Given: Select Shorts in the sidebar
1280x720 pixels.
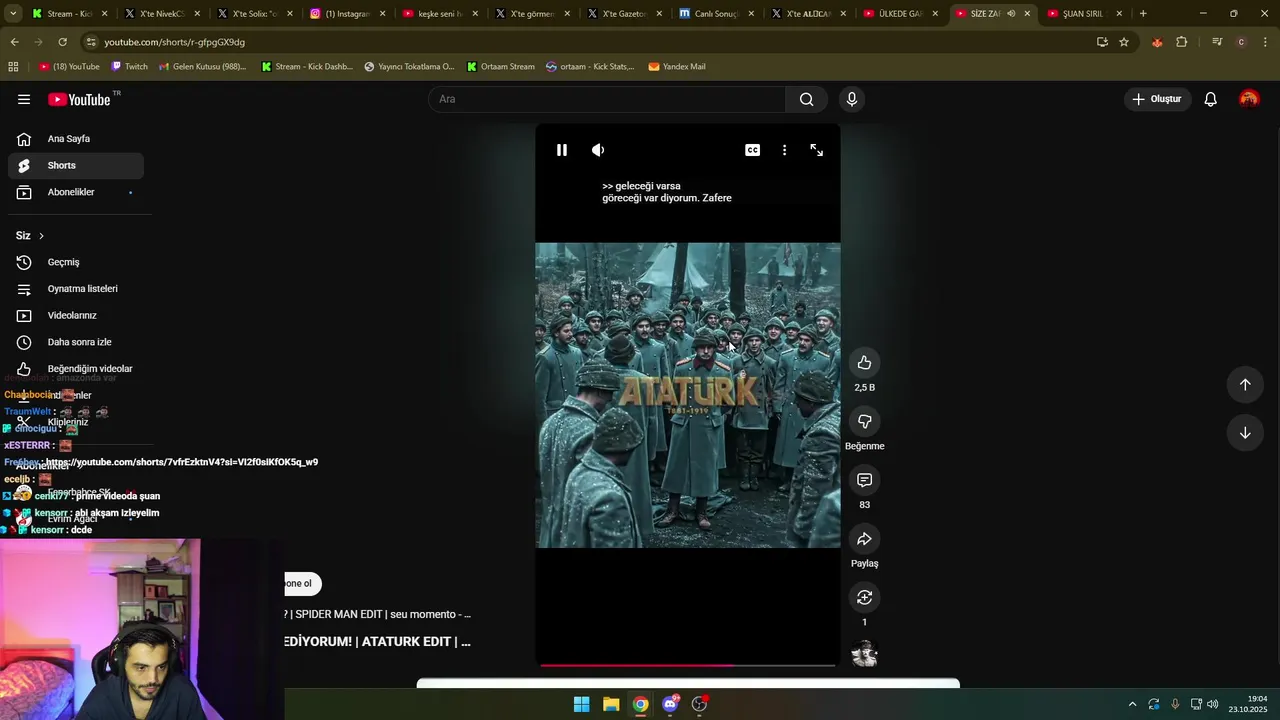Looking at the screenshot, I should (76, 165).
